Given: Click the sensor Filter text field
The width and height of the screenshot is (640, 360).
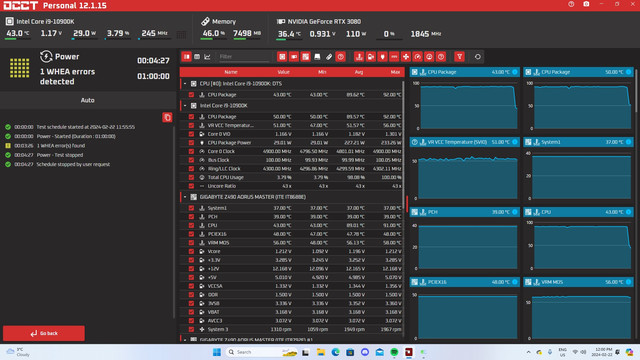Looking at the screenshot, I should tap(244, 57).
